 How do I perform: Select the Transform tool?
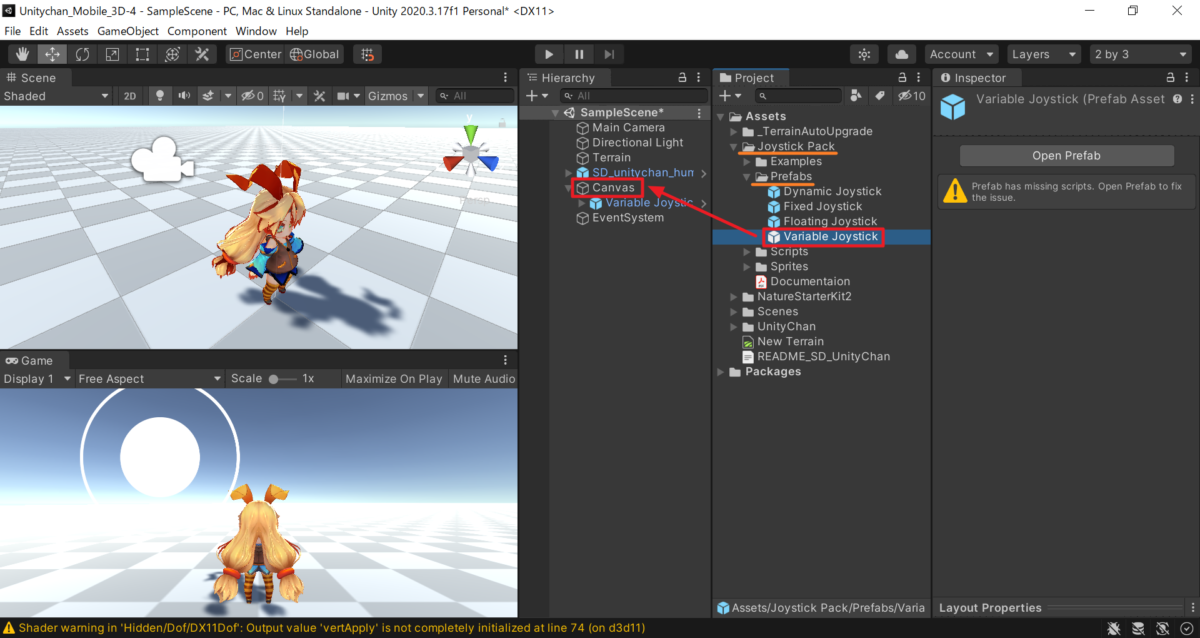(x=173, y=54)
